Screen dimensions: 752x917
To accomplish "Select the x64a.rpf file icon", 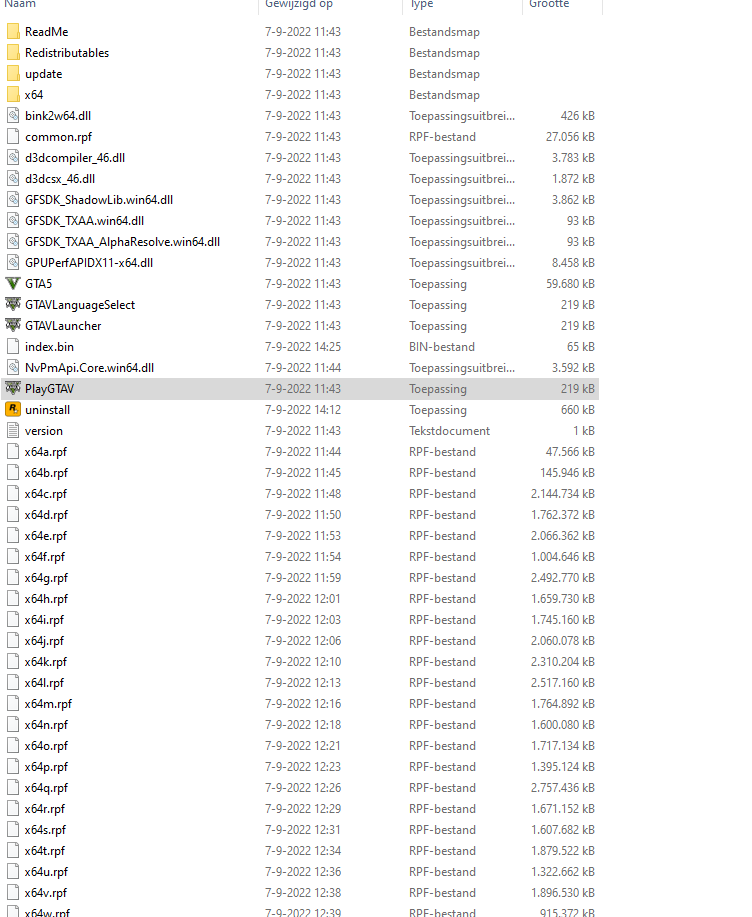I will tap(13, 452).
